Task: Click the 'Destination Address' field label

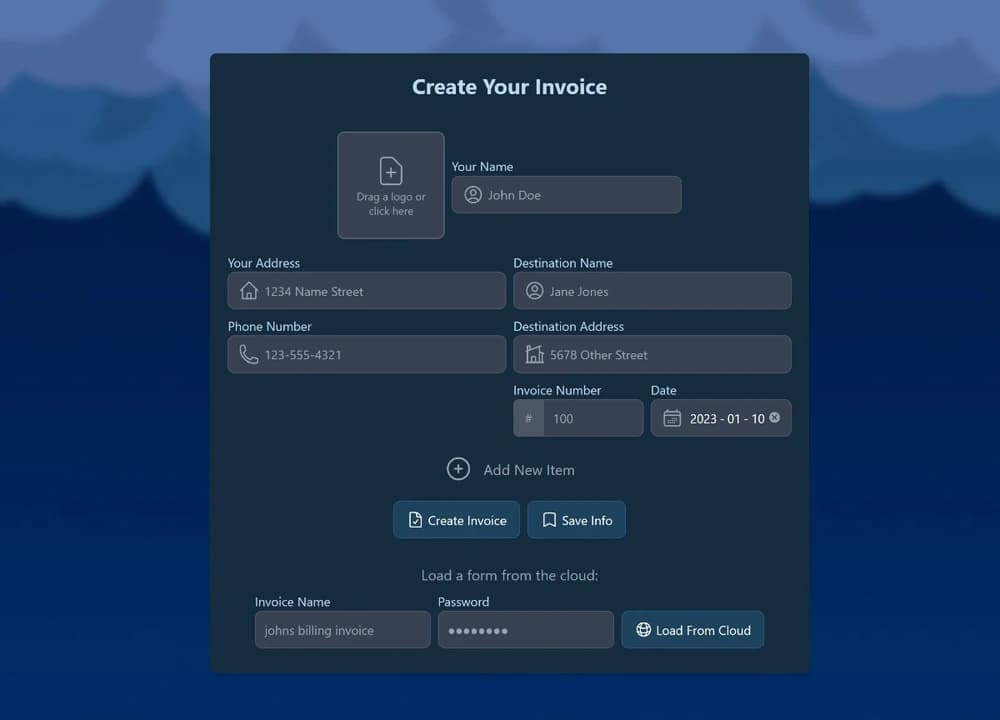Action: tap(568, 327)
